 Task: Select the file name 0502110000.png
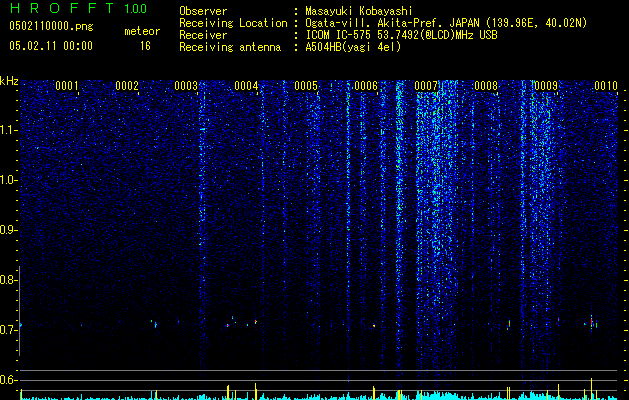tap(51, 27)
